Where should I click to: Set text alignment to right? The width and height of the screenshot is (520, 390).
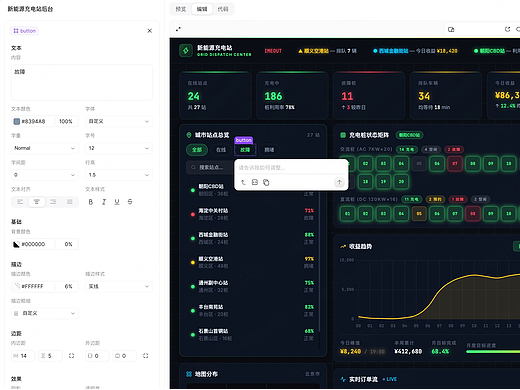[x=53, y=202]
